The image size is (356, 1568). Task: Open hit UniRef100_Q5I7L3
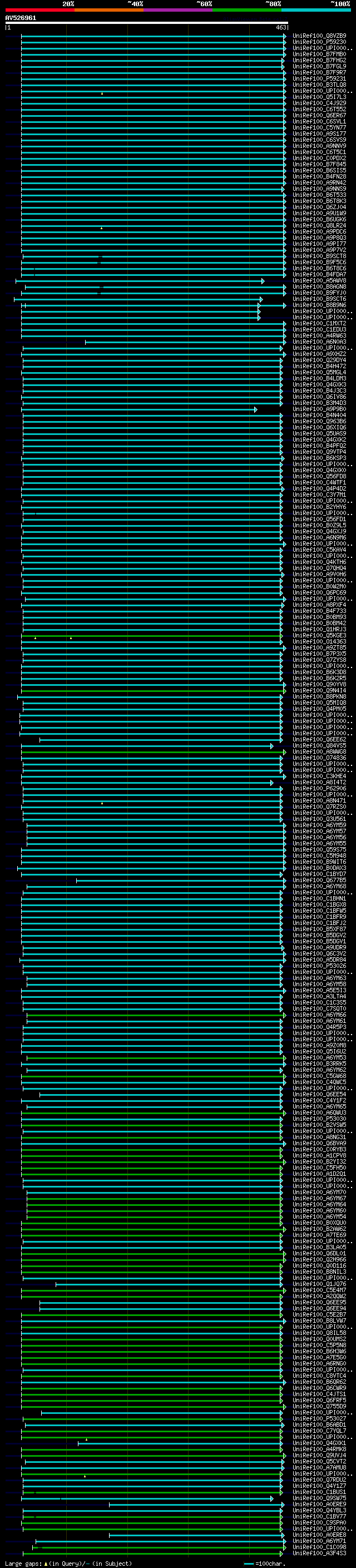[319, 97]
